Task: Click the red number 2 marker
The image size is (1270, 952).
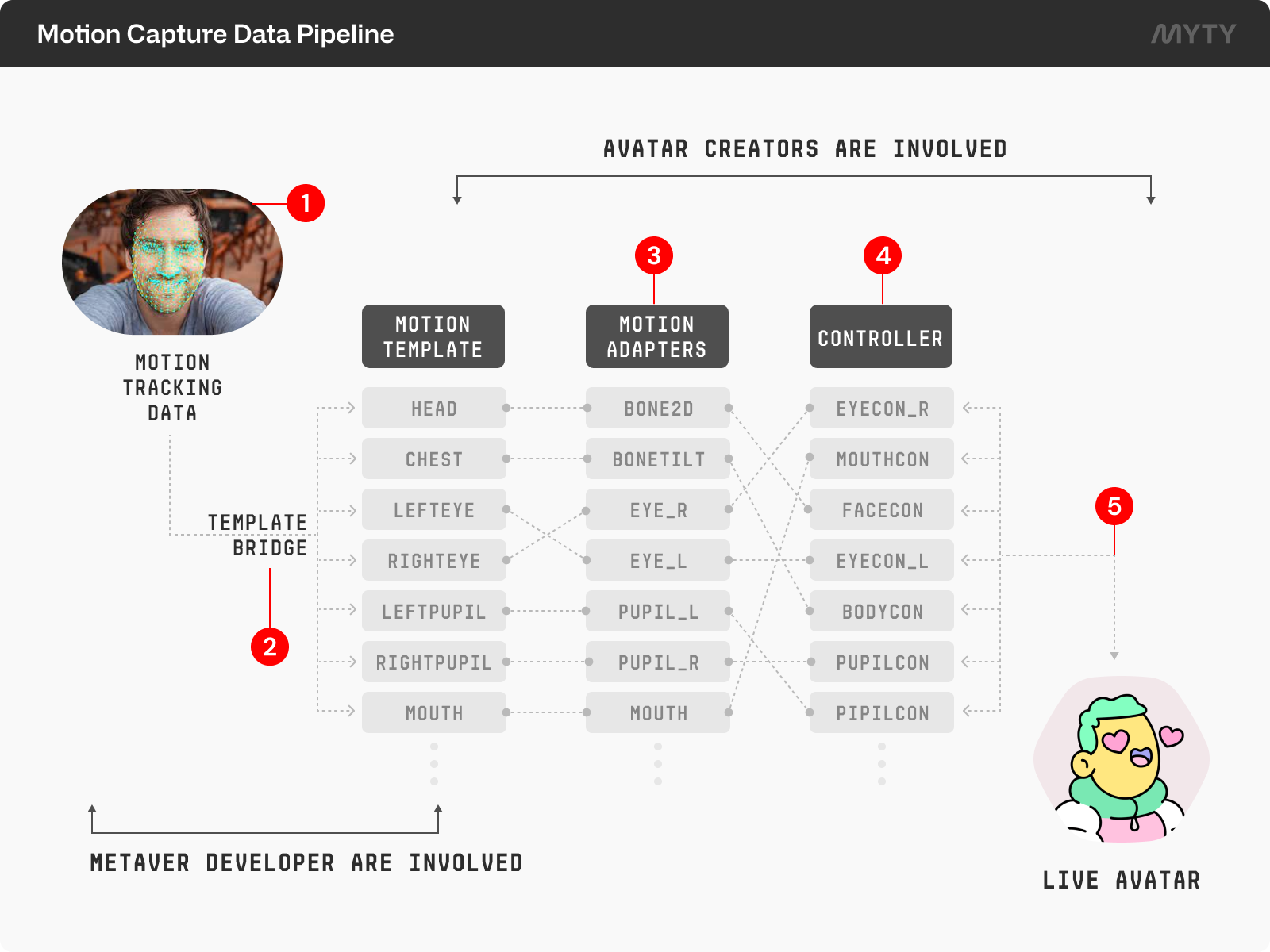Action: point(270,647)
